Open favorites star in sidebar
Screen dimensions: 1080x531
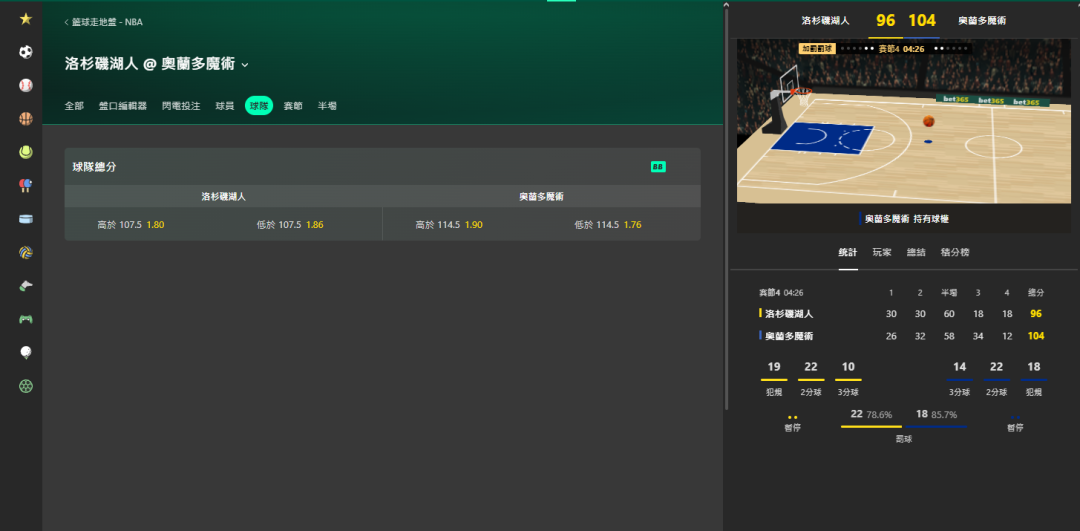point(25,19)
